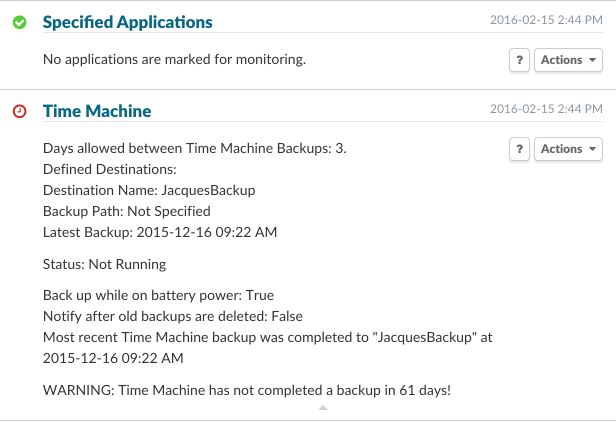Expand Actions dropdown for Time Machine
This screenshot has height=426, width=616.
568,149
